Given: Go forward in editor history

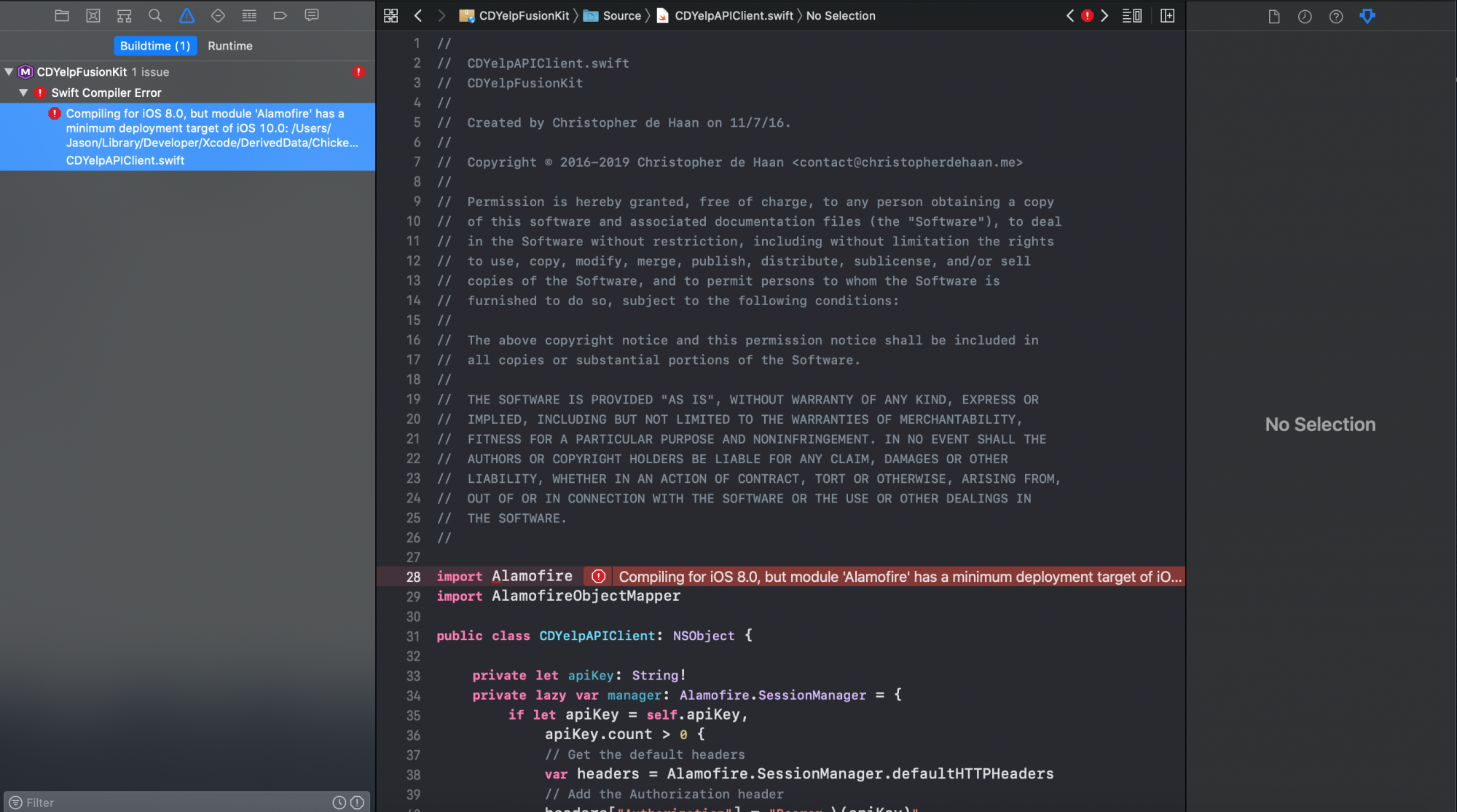Looking at the screenshot, I should [x=441, y=15].
